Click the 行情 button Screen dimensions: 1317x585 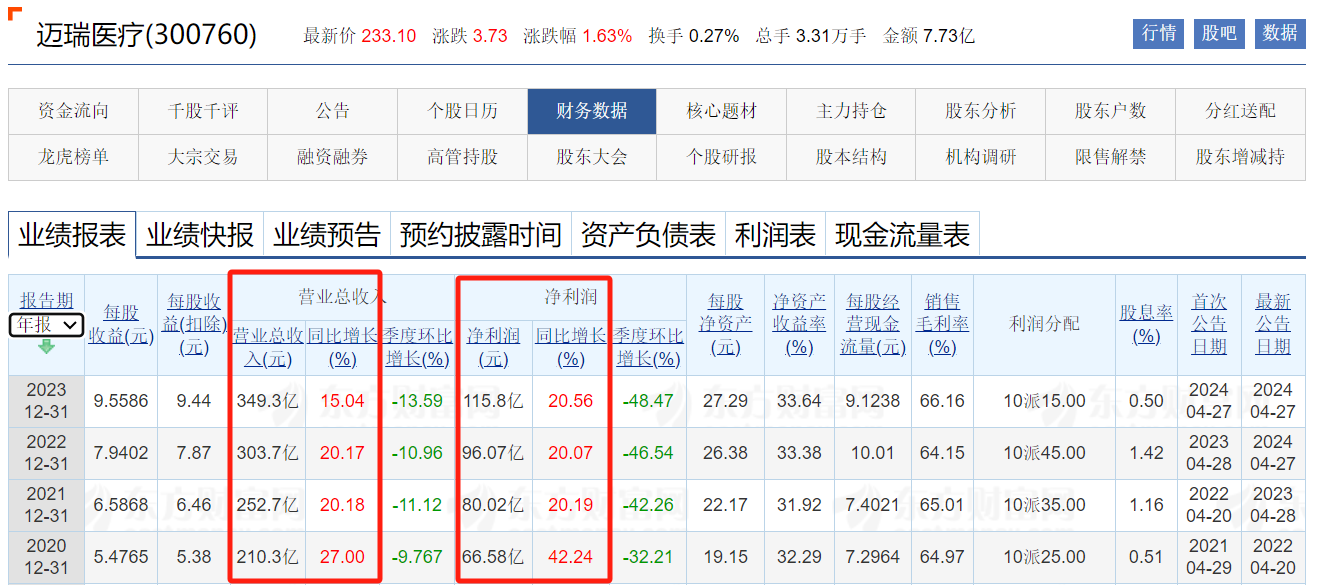[x=1159, y=33]
